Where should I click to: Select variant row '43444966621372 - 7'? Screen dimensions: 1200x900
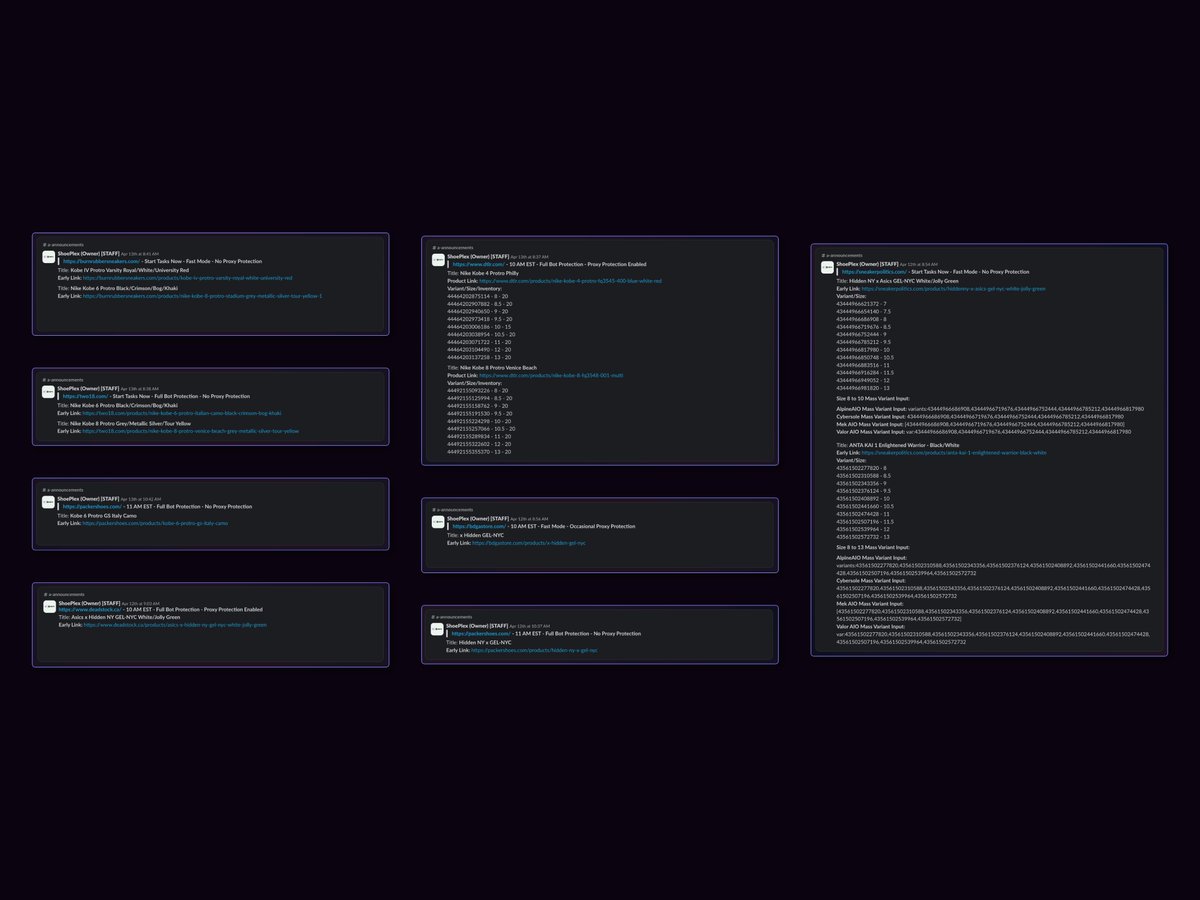point(861,304)
